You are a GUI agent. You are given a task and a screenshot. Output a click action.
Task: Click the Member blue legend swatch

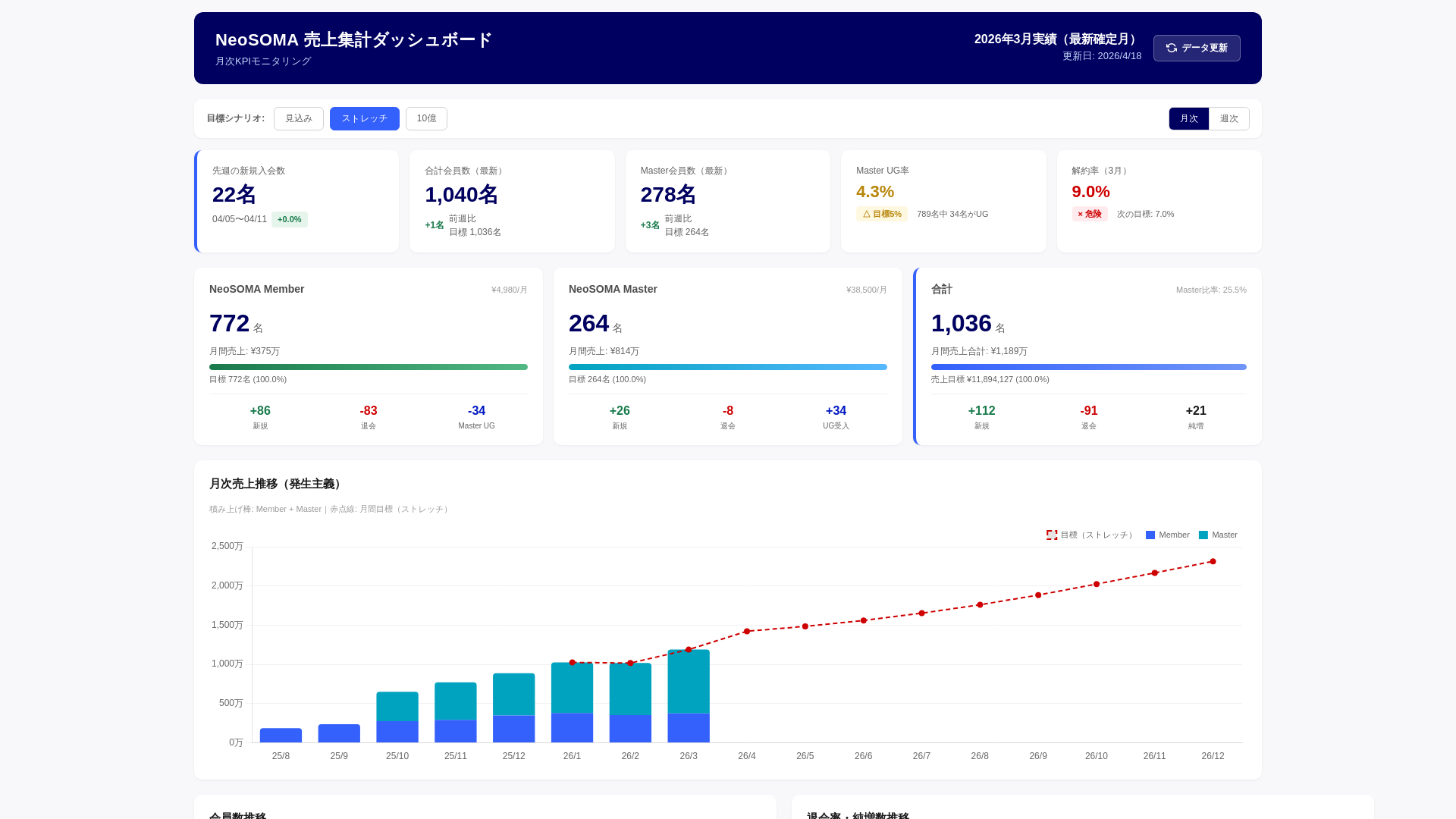pos(1150,535)
